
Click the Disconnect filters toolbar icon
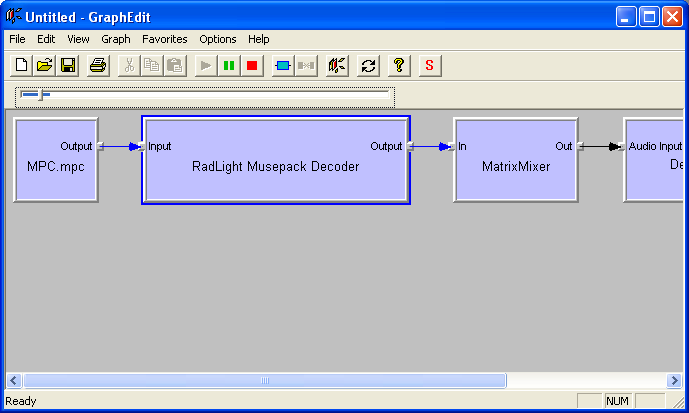tap(306, 66)
